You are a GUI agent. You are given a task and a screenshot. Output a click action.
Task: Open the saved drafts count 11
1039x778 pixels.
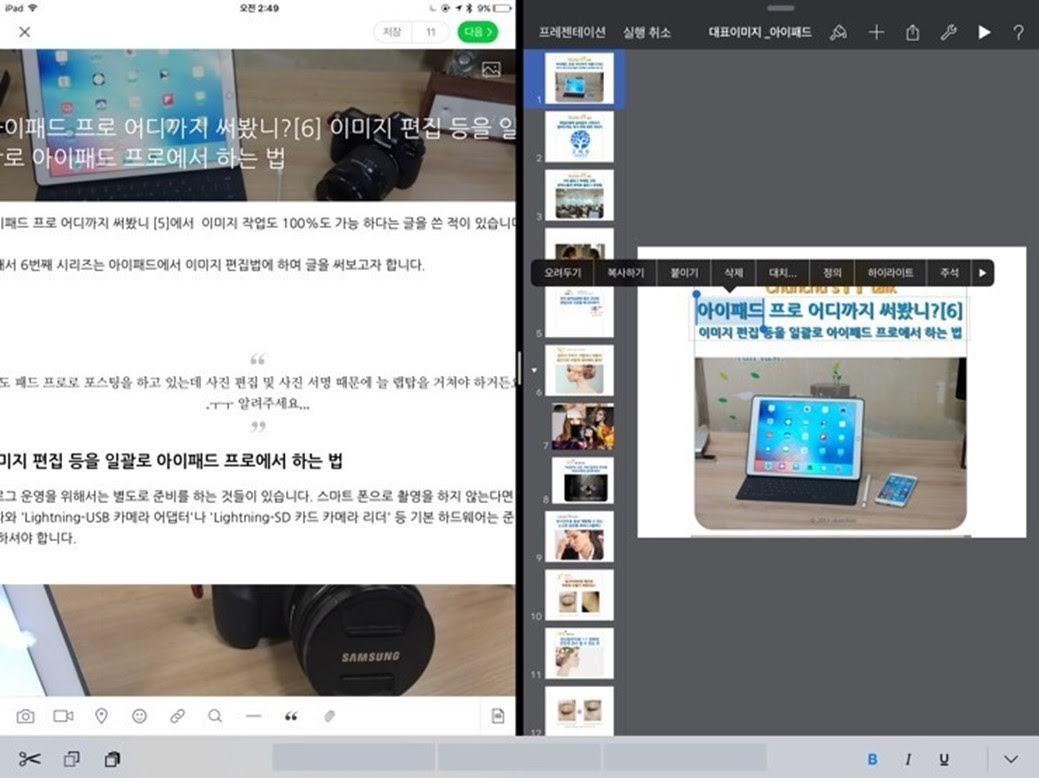(431, 32)
